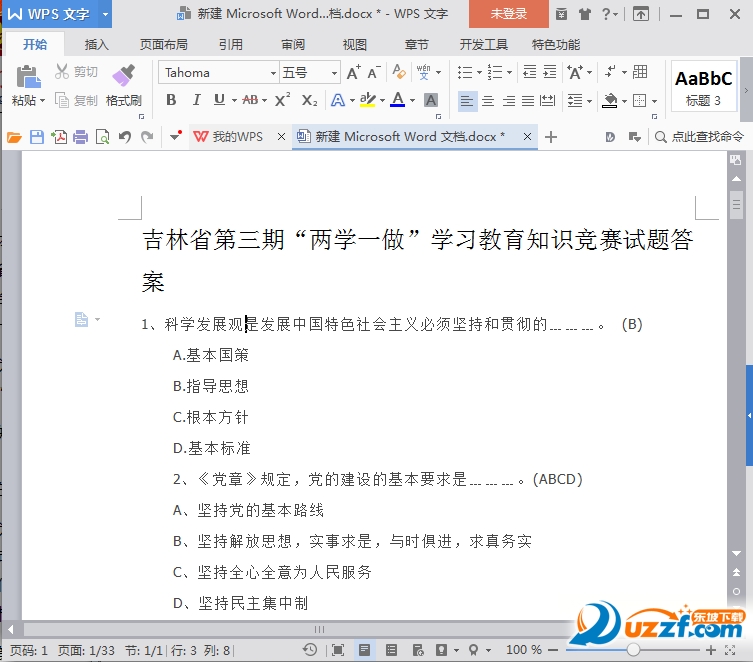
Task: Switch to the 审阅 ribbon tab
Action: pyautogui.click(x=293, y=45)
